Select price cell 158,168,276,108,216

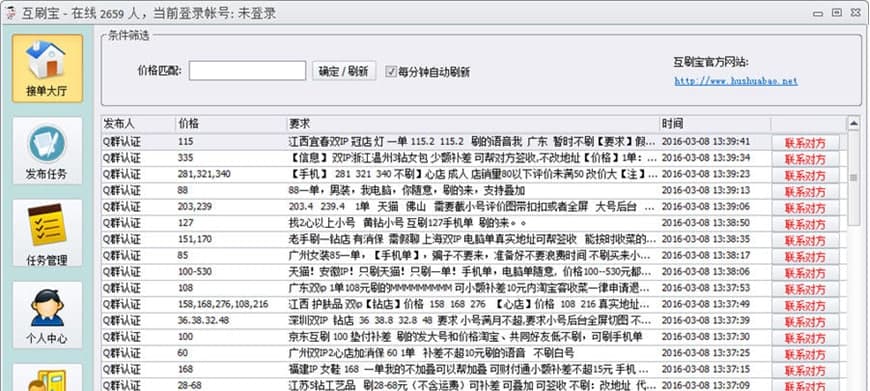(x=223, y=304)
